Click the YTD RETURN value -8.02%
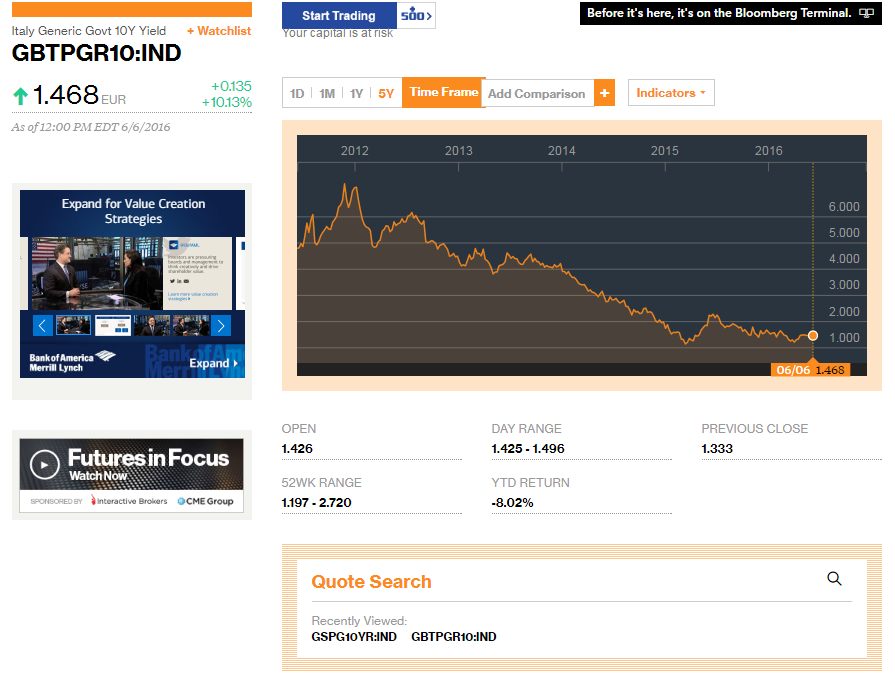 (512, 502)
